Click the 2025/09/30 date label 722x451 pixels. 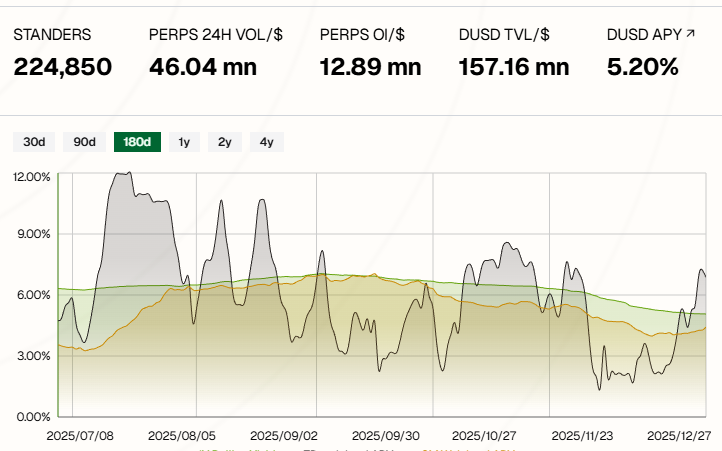[x=386, y=435]
